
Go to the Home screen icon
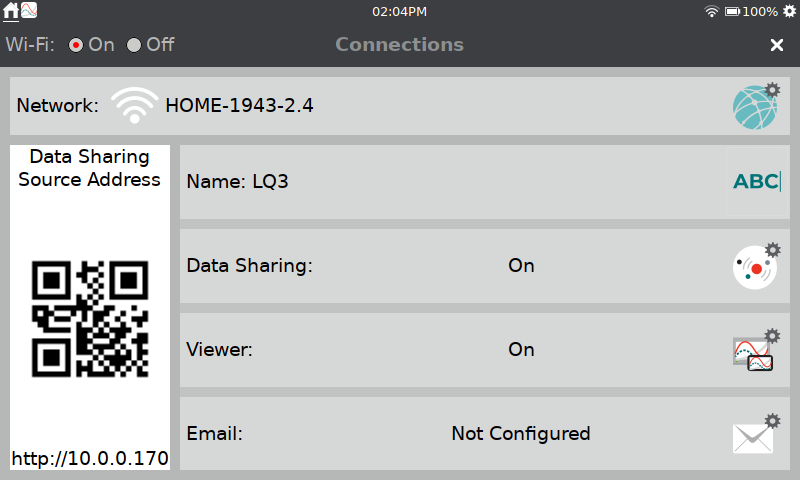coord(10,11)
